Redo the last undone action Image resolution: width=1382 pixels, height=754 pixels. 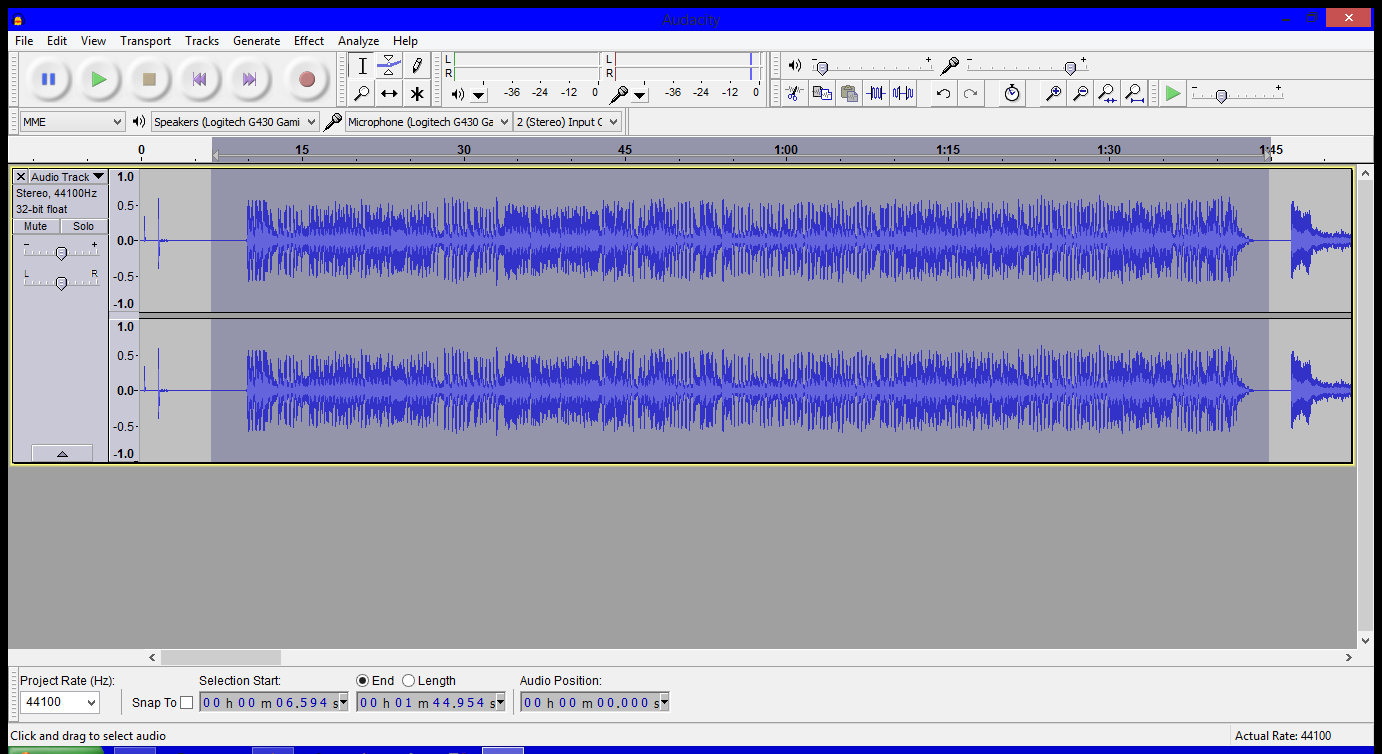(970, 93)
